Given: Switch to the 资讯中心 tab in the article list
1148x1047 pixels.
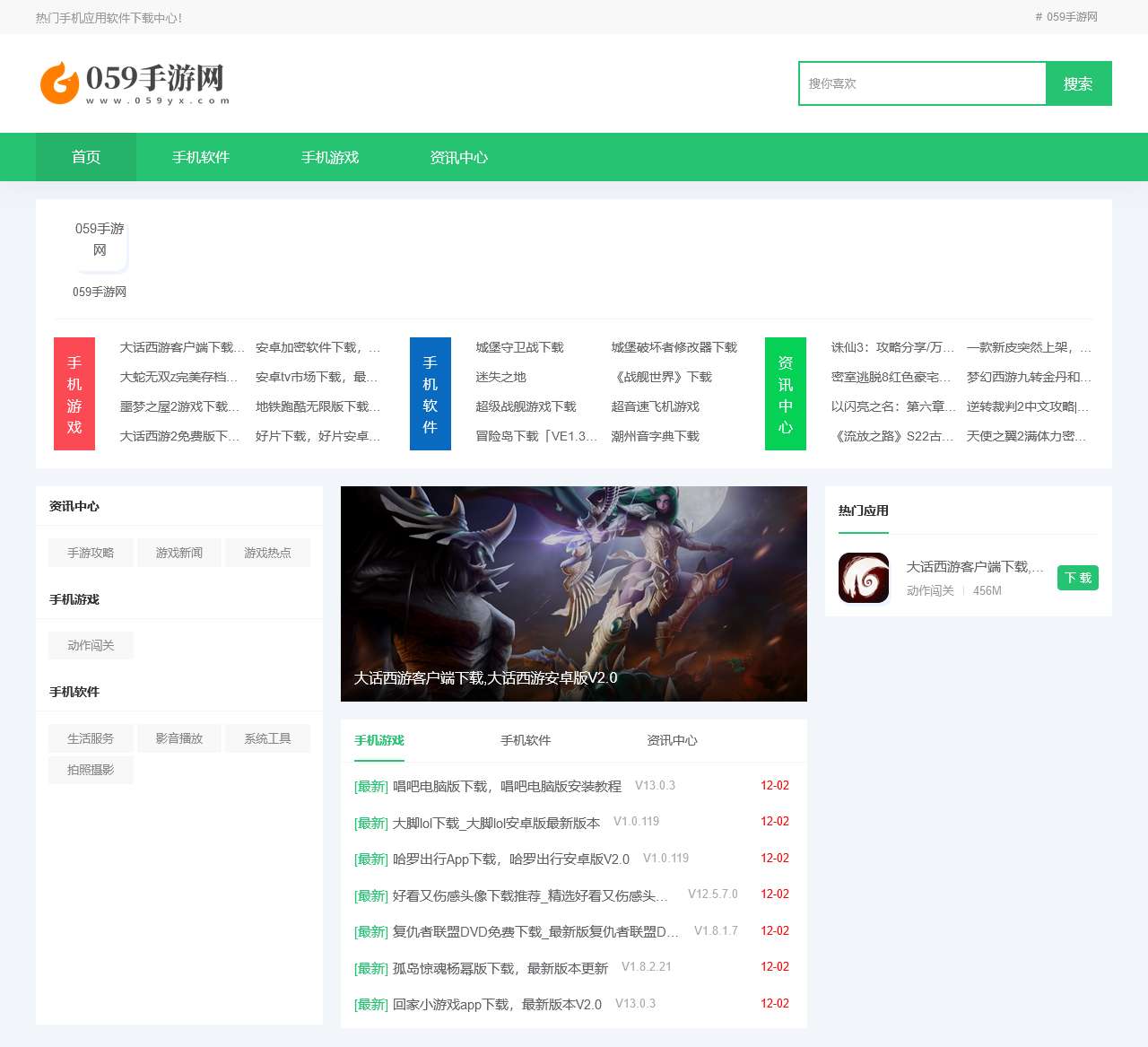Looking at the screenshot, I should pyautogui.click(x=673, y=740).
